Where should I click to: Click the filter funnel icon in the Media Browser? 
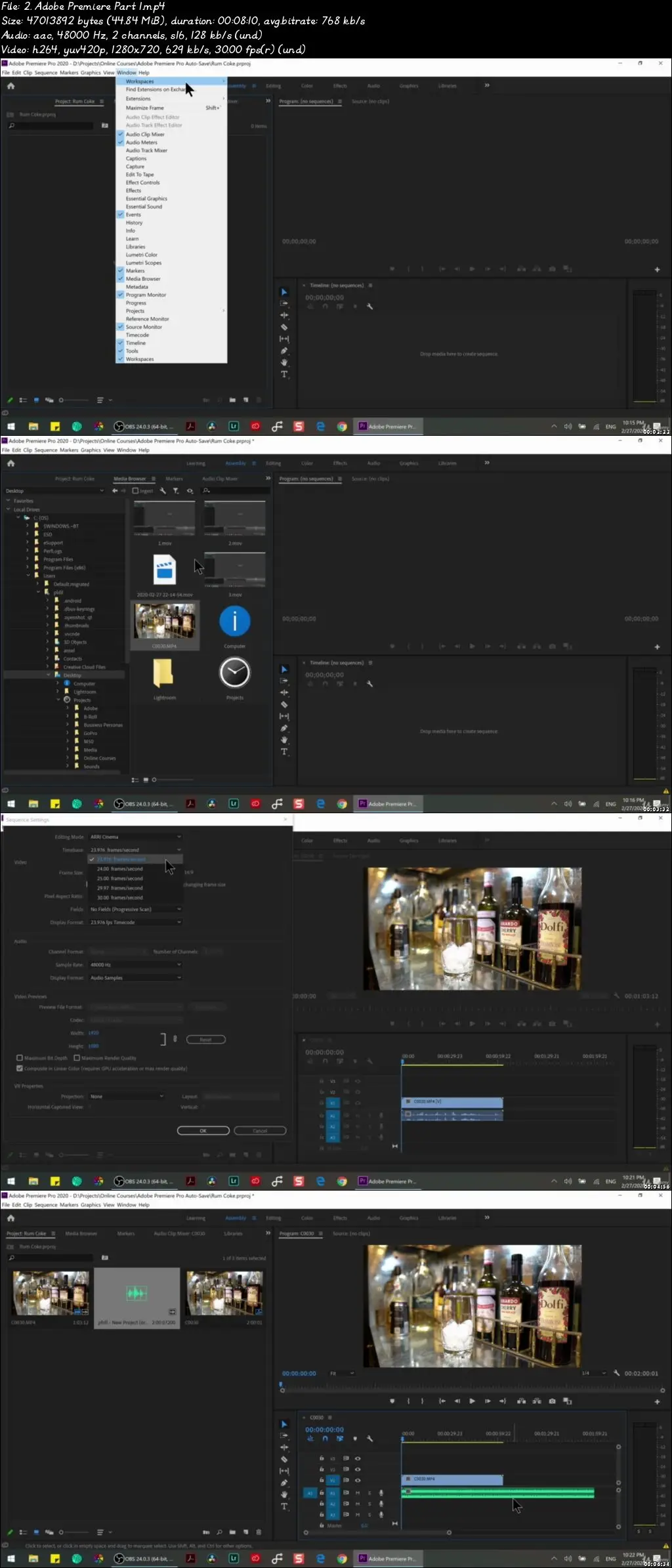pyautogui.click(x=176, y=490)
